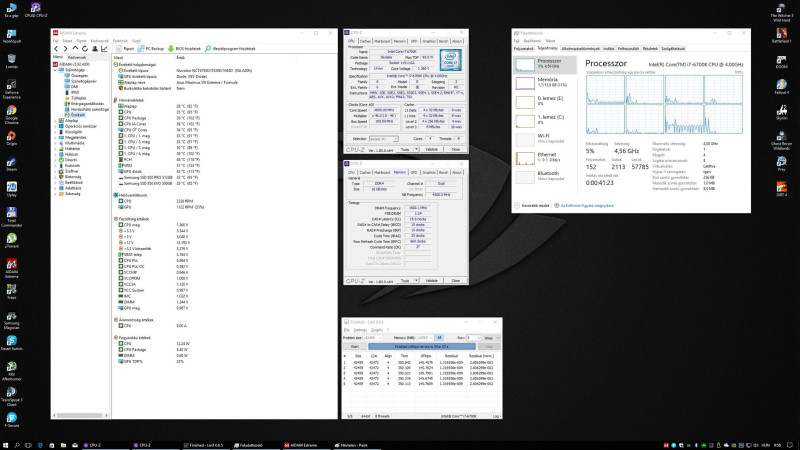Expand Operációs rendszer node in AIDA64
Image resolution: width=800 pixels, height=450 pixels.
(x=56, y=126)
